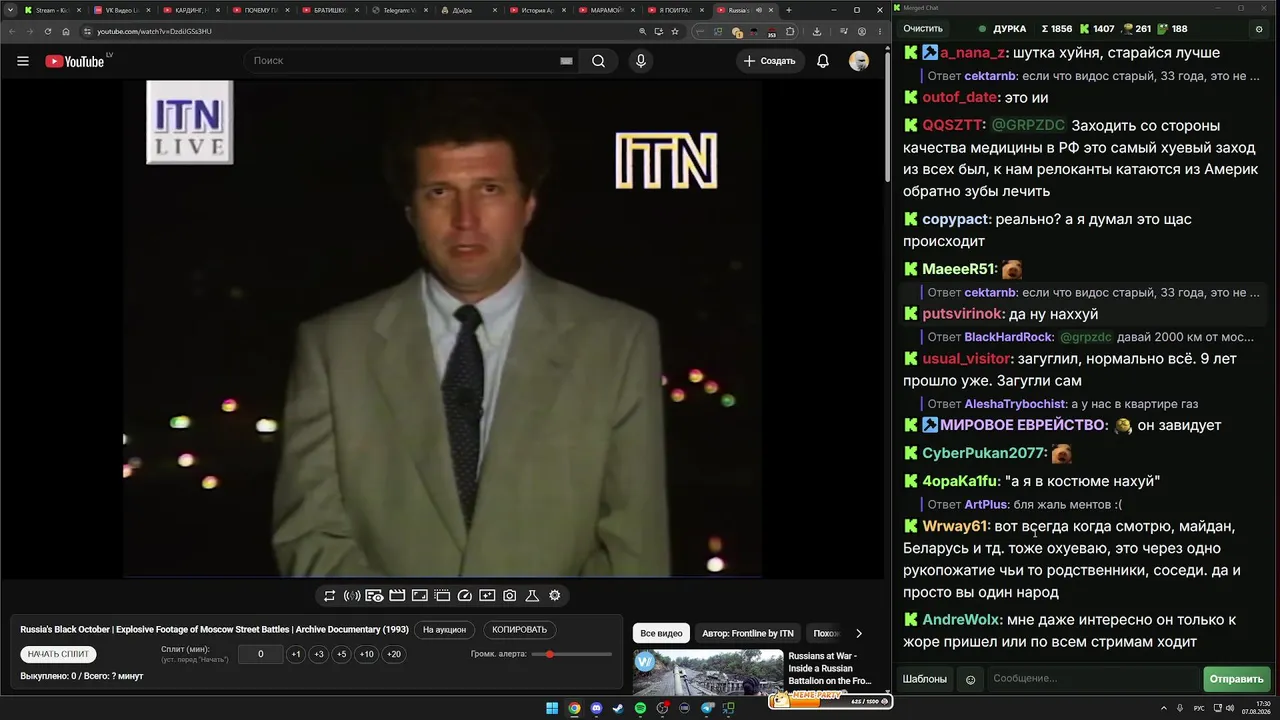Screen dimensions: 1280x720
Task: Open a new browser tab
Action: click(x=788, y=10)
